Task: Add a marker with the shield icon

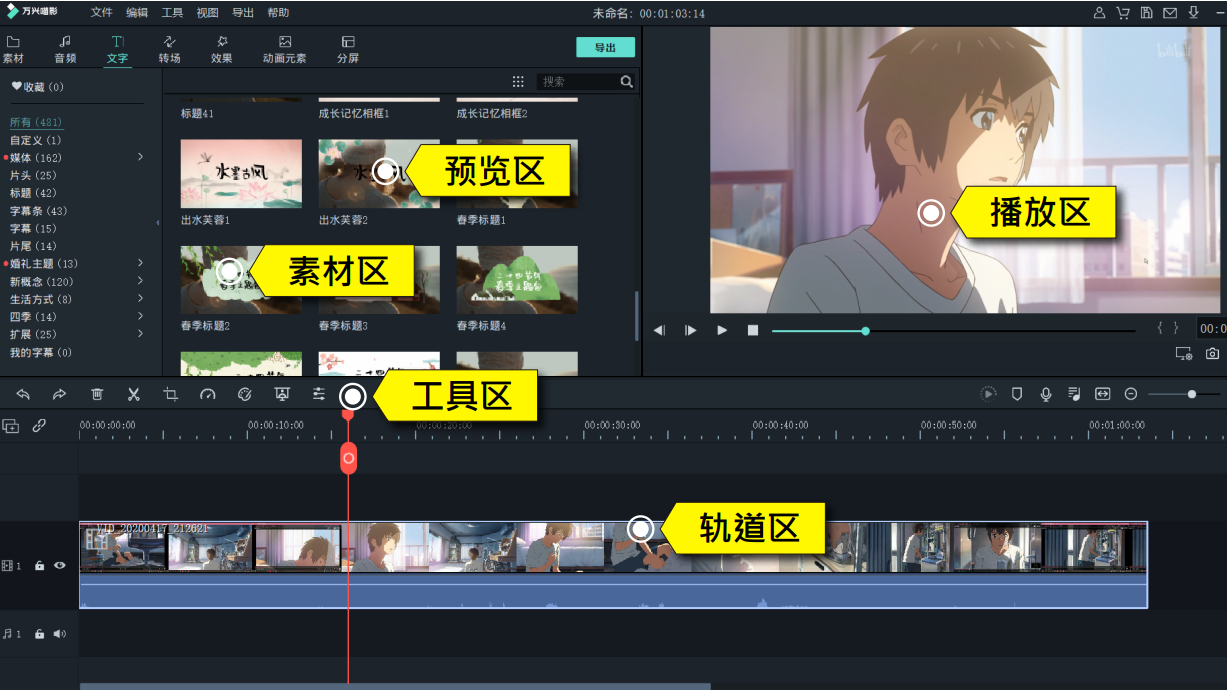Action: 1017,394
